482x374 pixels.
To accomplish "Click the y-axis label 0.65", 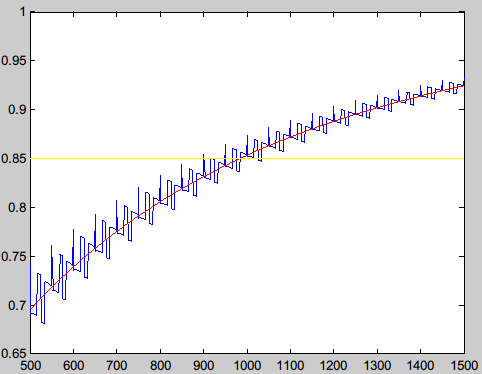I will [x=13, y=353].
